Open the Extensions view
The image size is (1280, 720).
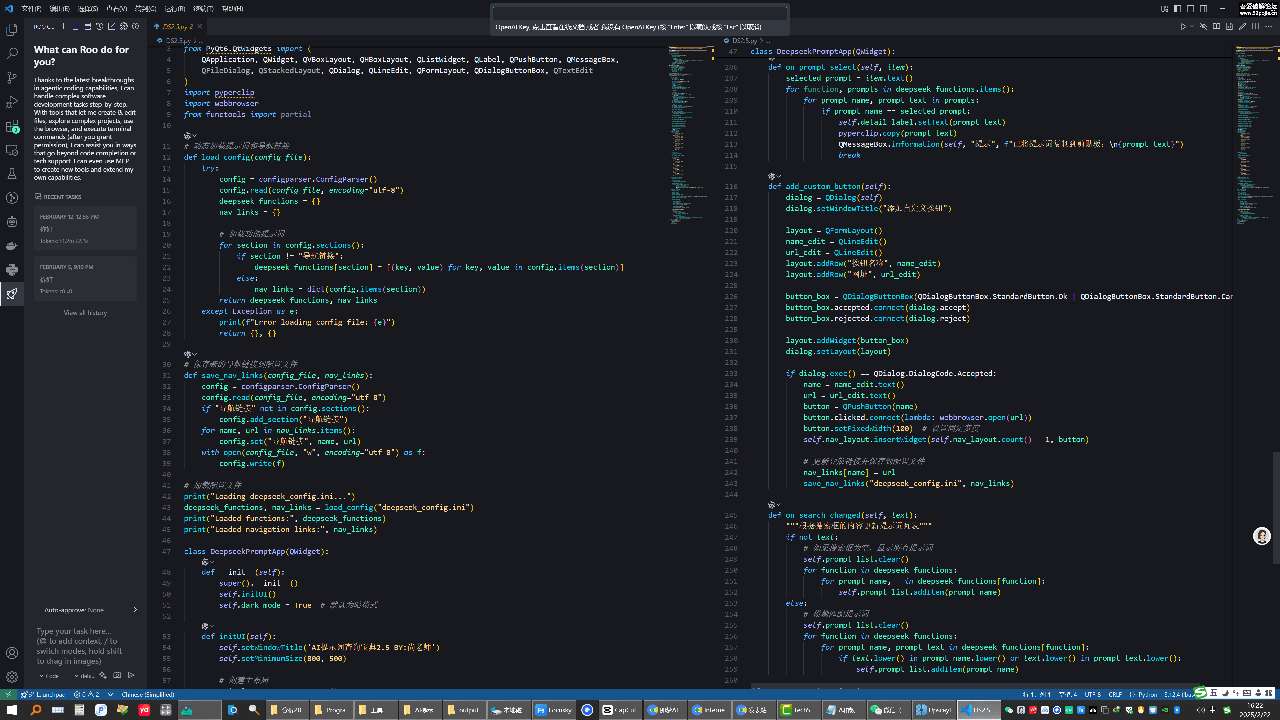pyautogui.click(x=12, y=126)
